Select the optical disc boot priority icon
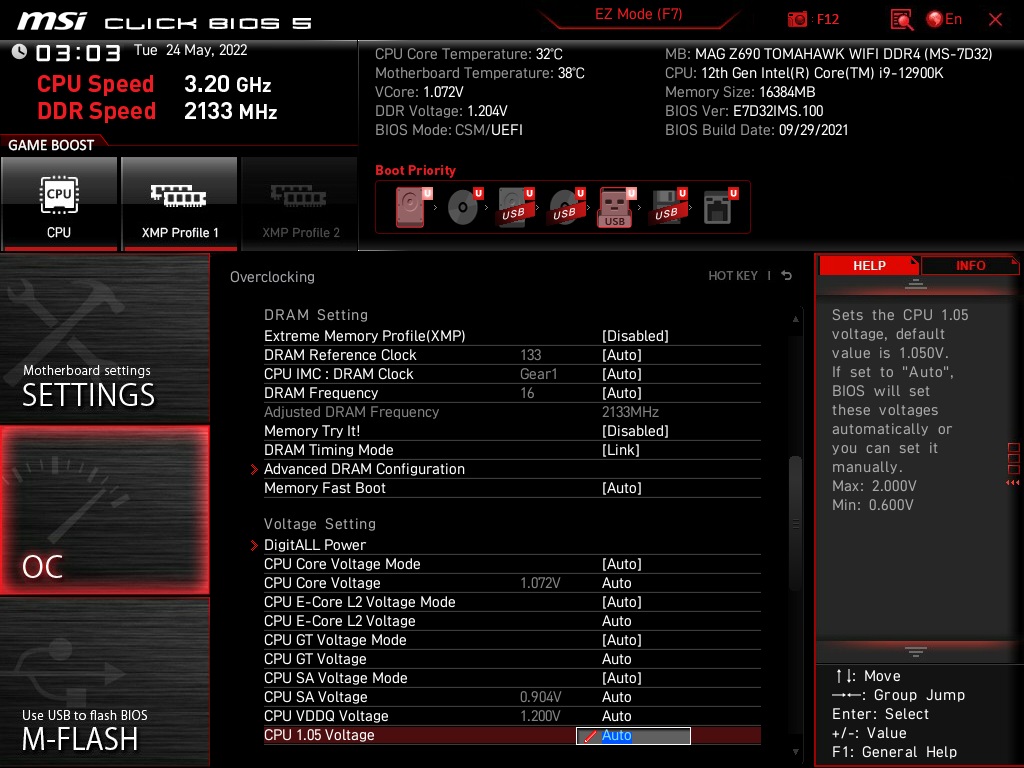The height and width of the screenshot is (768, 1024). pos(464,207)
